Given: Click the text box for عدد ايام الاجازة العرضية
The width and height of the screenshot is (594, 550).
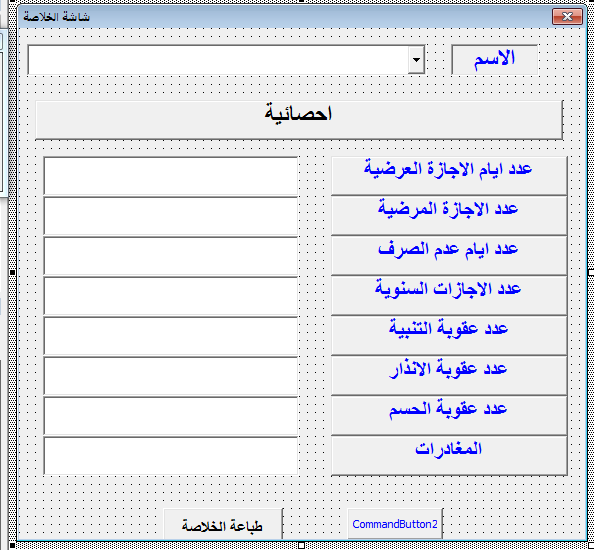Looking at the screenshot, I should point(170,176).
